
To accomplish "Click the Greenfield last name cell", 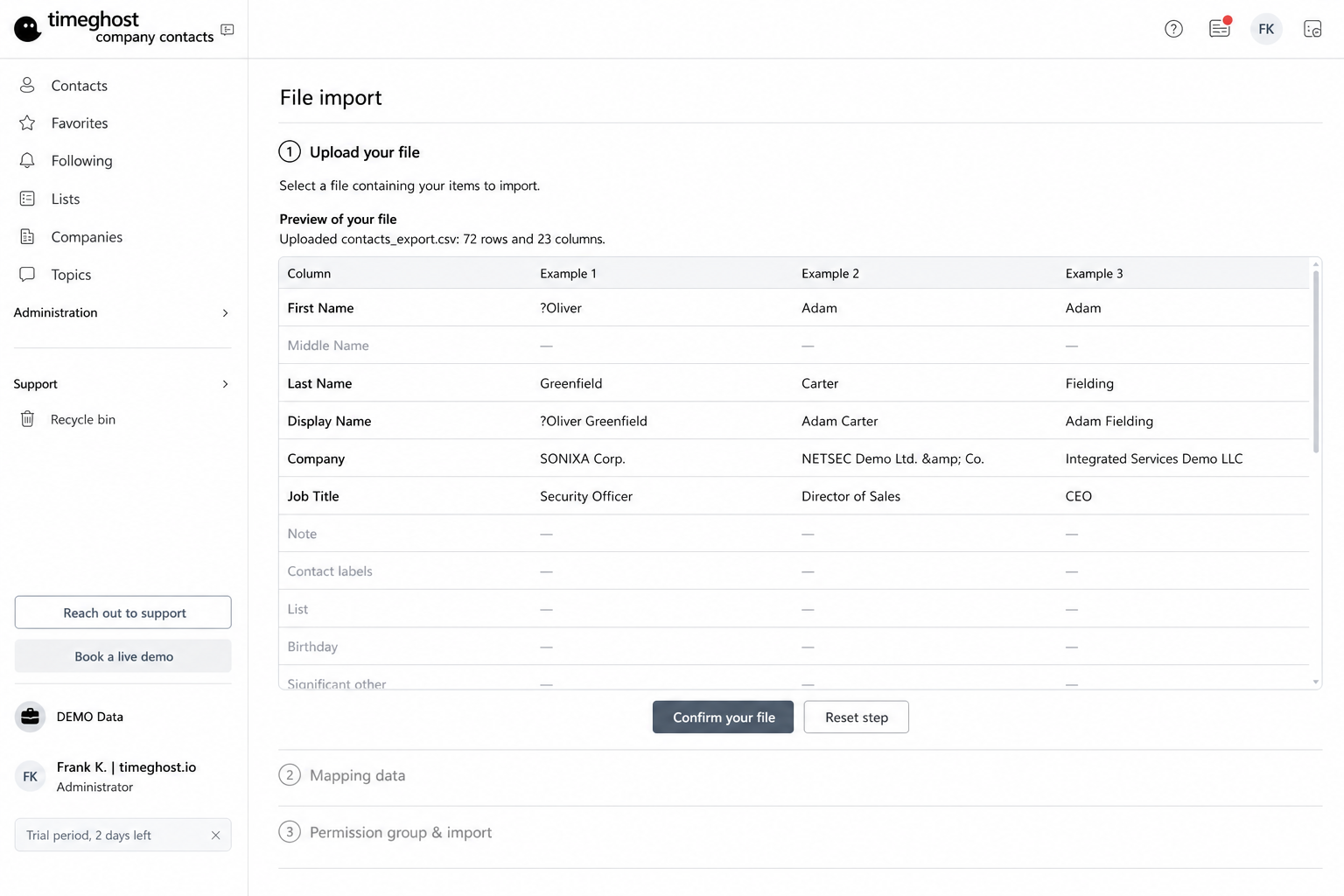I will tap(571, 383).
